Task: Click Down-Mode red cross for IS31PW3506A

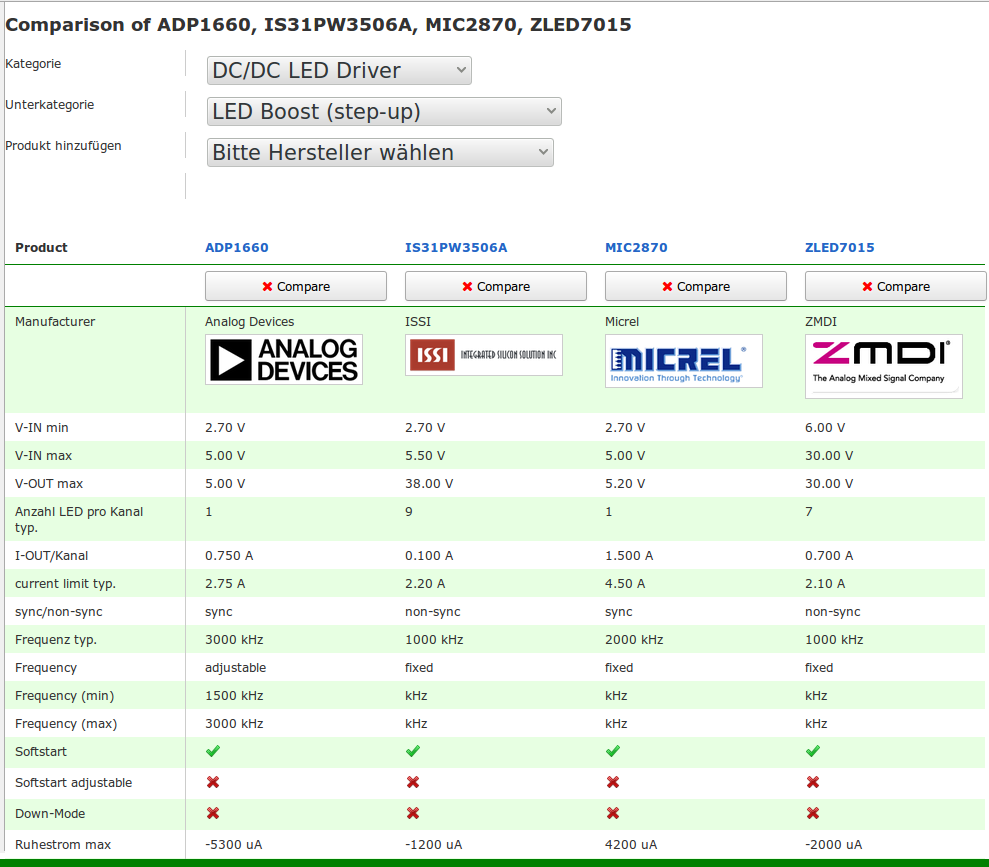Action: pyautogui.click(x=413, y=813)
